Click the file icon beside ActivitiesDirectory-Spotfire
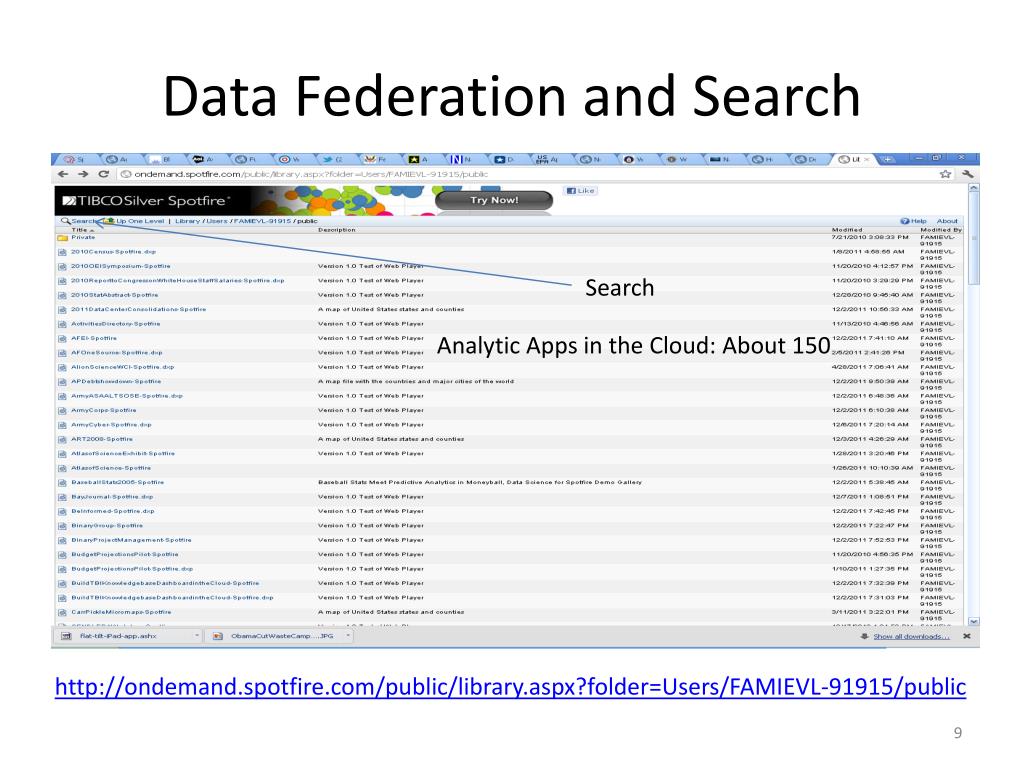Image resolution: width=1024 pixels, height=768 pixels. click(x=63, y=325)
